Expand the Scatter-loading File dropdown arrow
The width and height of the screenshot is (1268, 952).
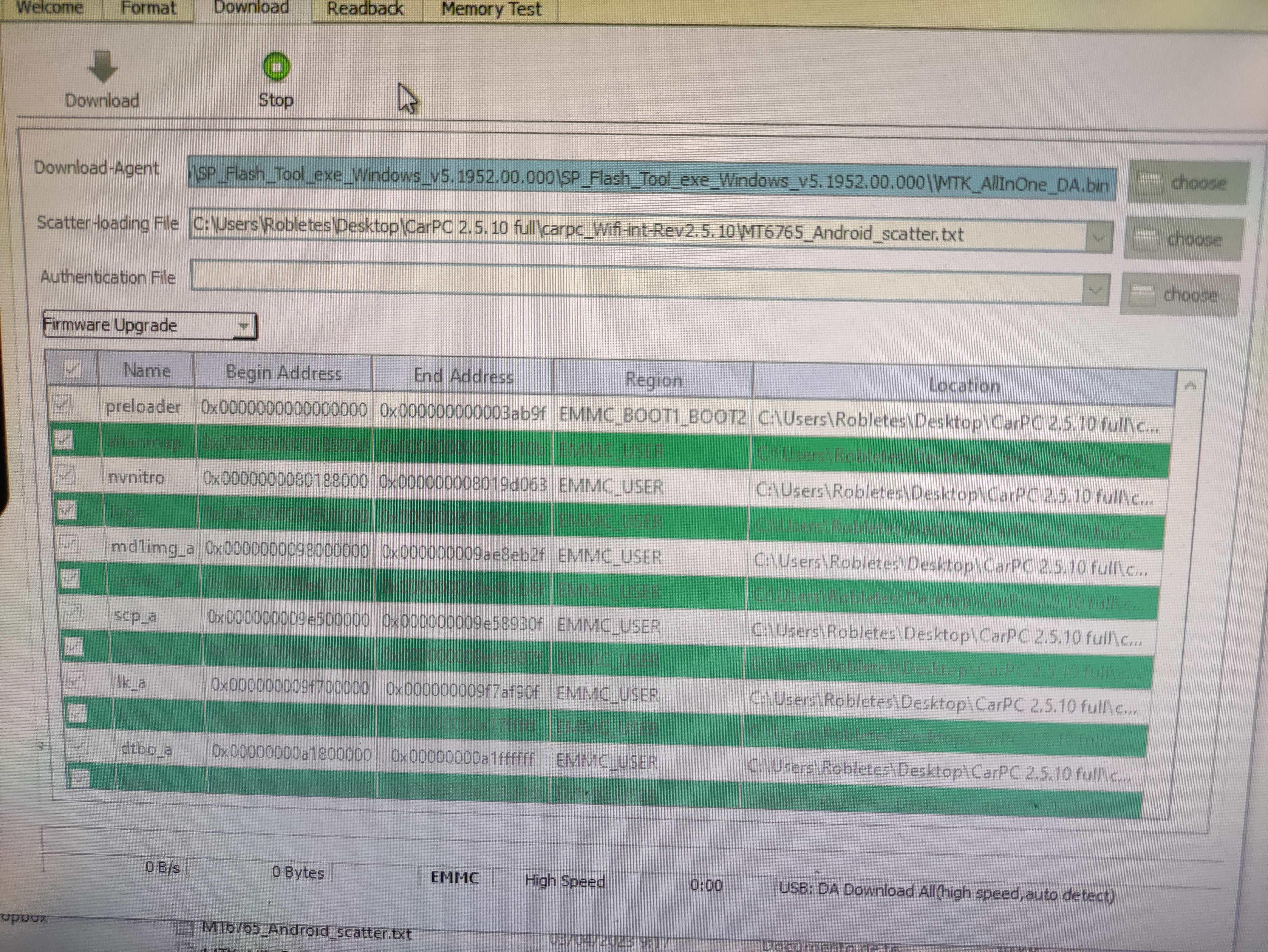point(1098,237)
